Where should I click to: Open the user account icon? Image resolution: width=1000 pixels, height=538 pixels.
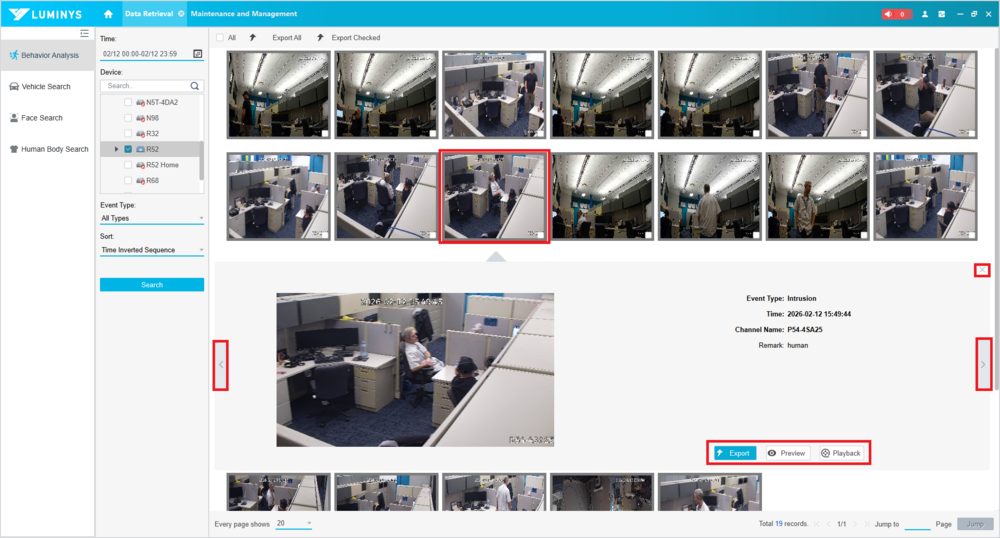925,14
